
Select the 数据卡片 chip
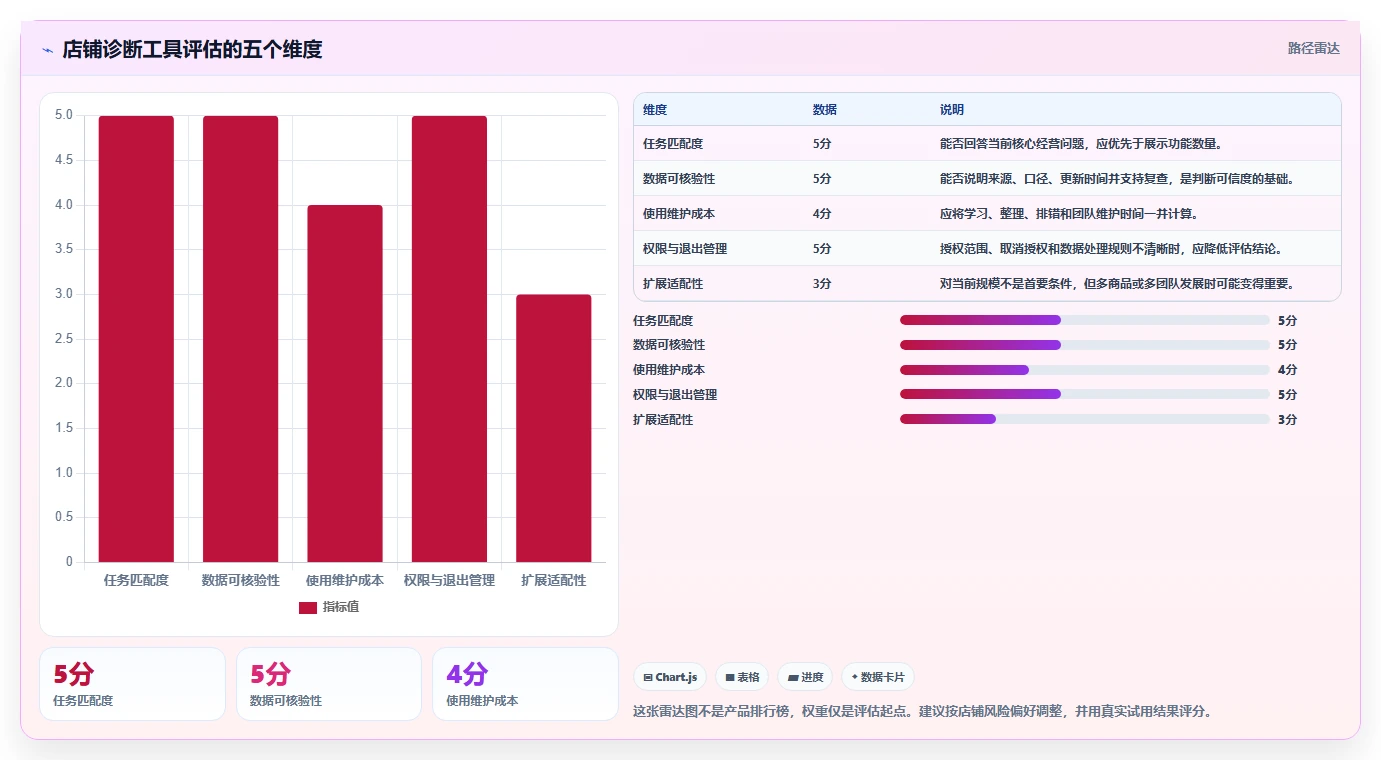pyautogui.click(x=878, y=677)
